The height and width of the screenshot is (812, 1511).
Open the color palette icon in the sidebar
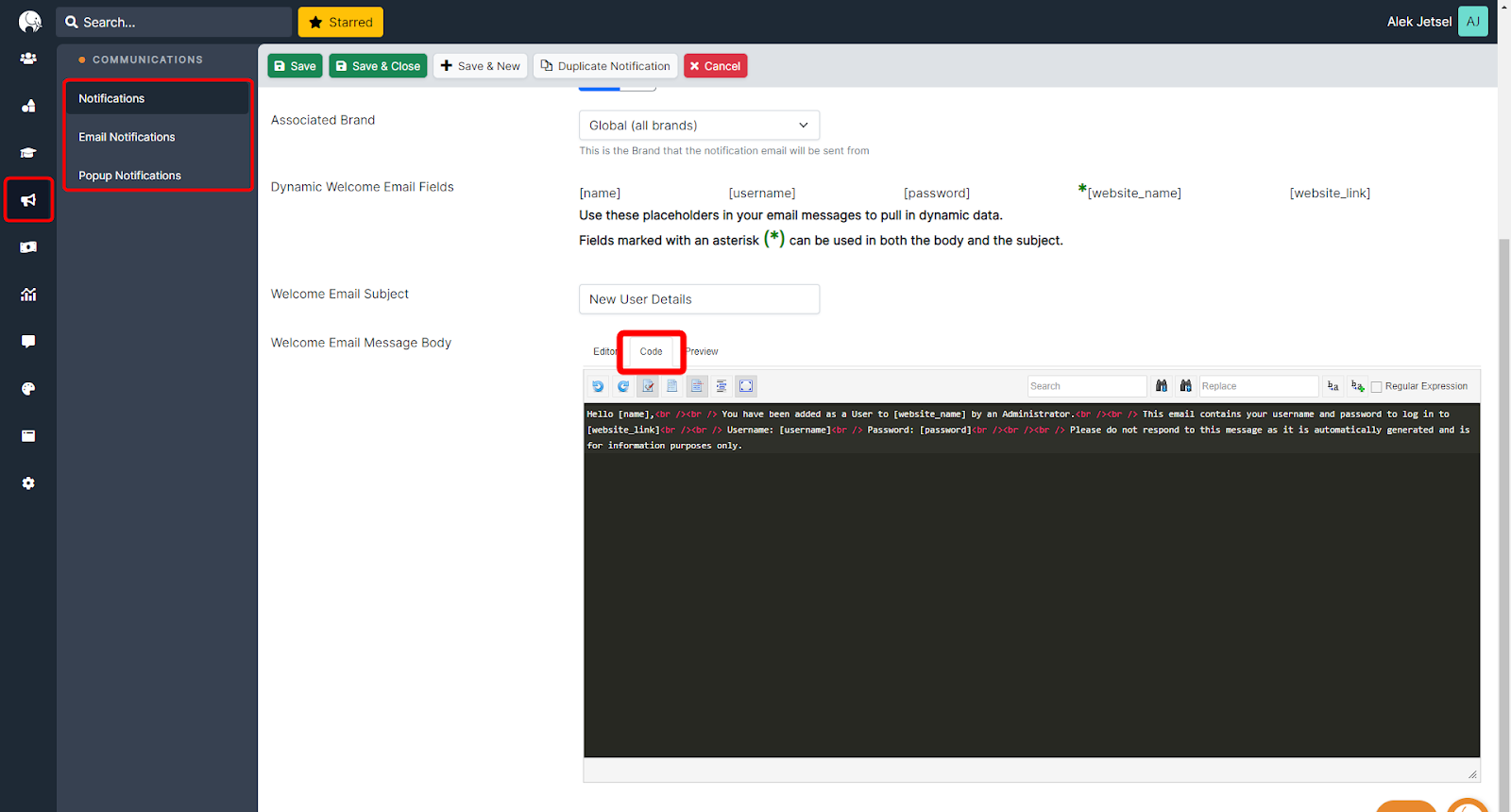(28, 389)
